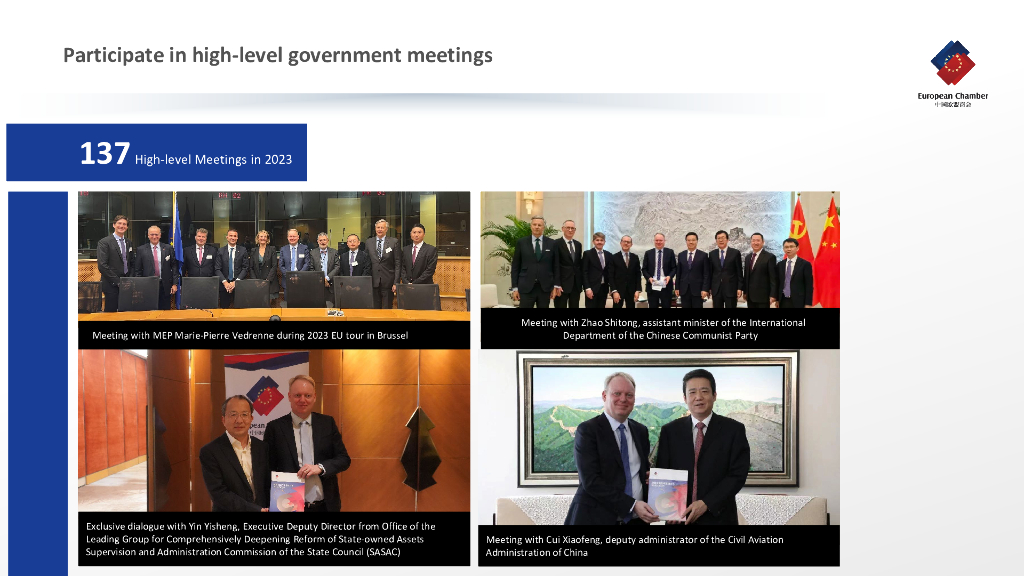Click the European Chamber banner in bottom-left photo
Image resolution: width=1024 pixels, height=576 pixels.
point(266,392)
